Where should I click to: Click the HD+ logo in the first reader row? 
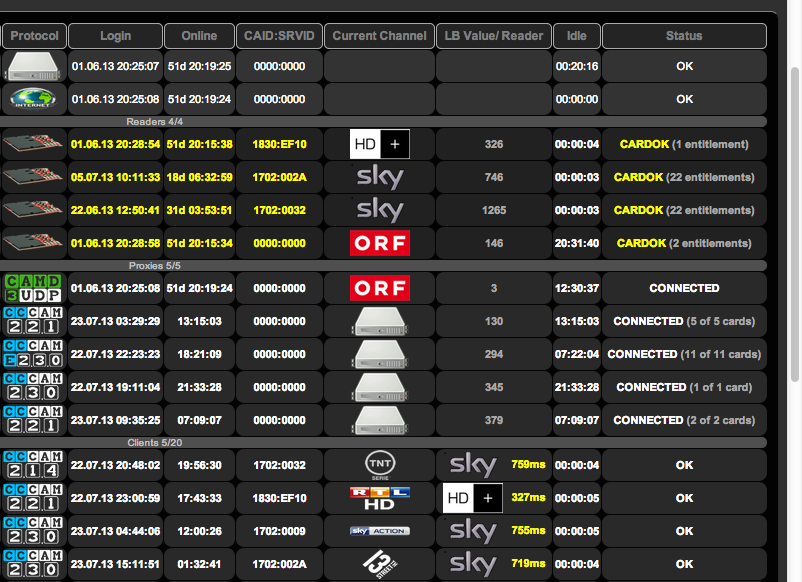coord(379,144)
